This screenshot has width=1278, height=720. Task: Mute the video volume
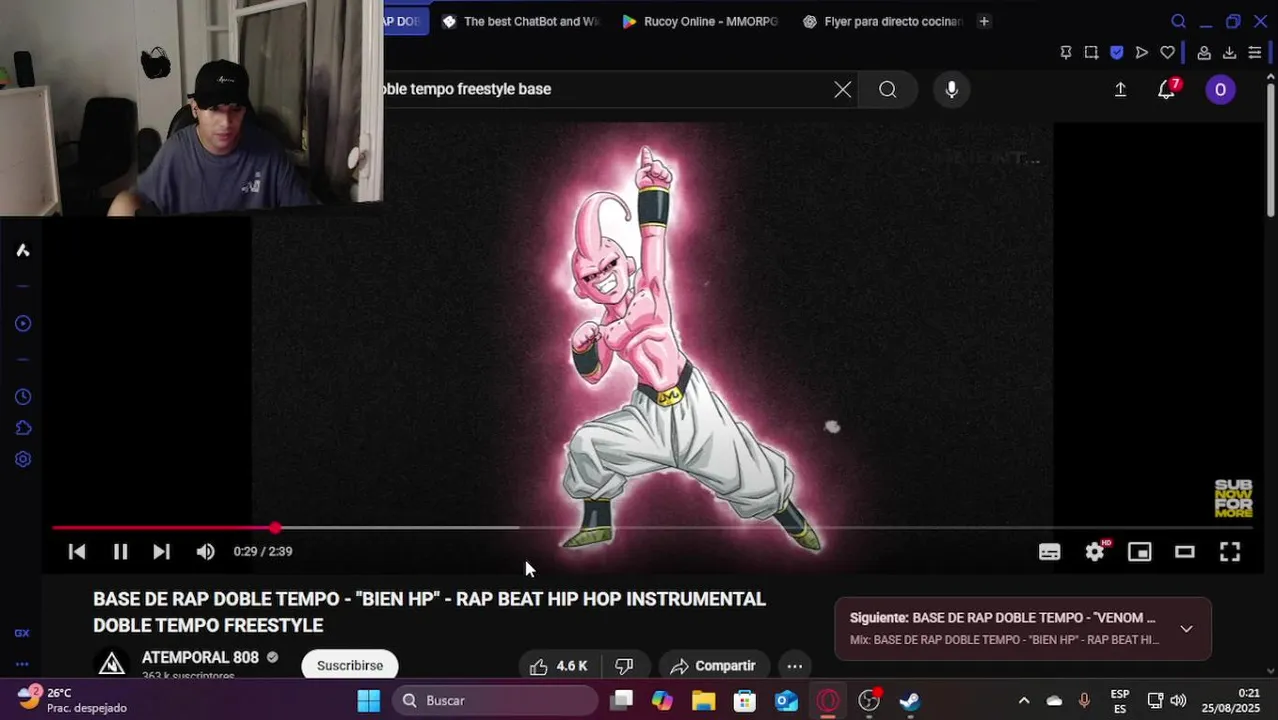205,551
